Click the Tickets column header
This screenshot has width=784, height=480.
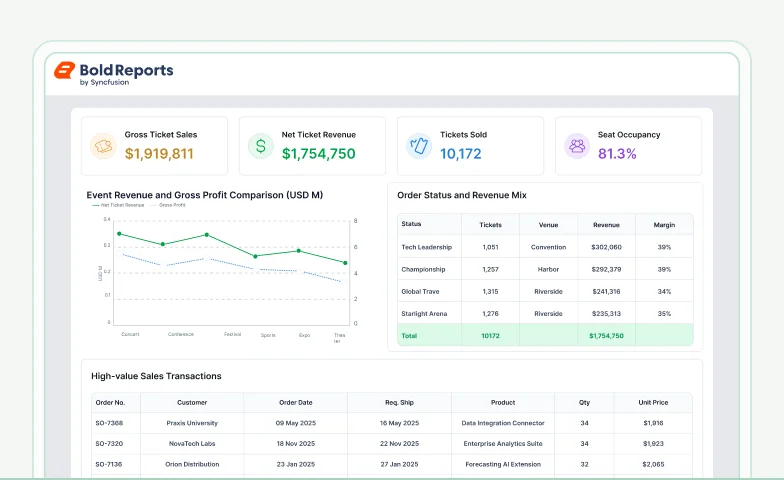tap(490, 225)
